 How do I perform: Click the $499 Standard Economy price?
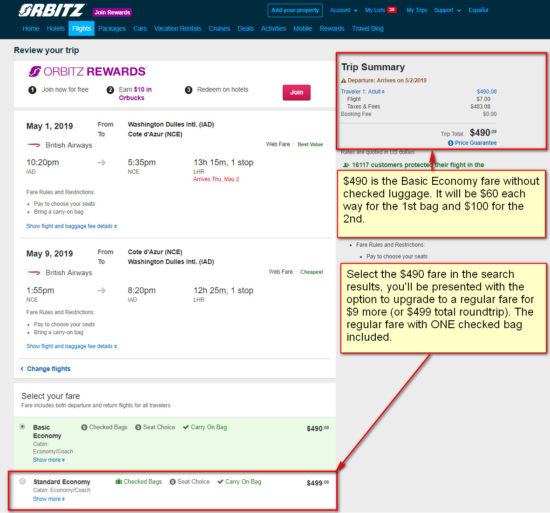click(318, 483)
